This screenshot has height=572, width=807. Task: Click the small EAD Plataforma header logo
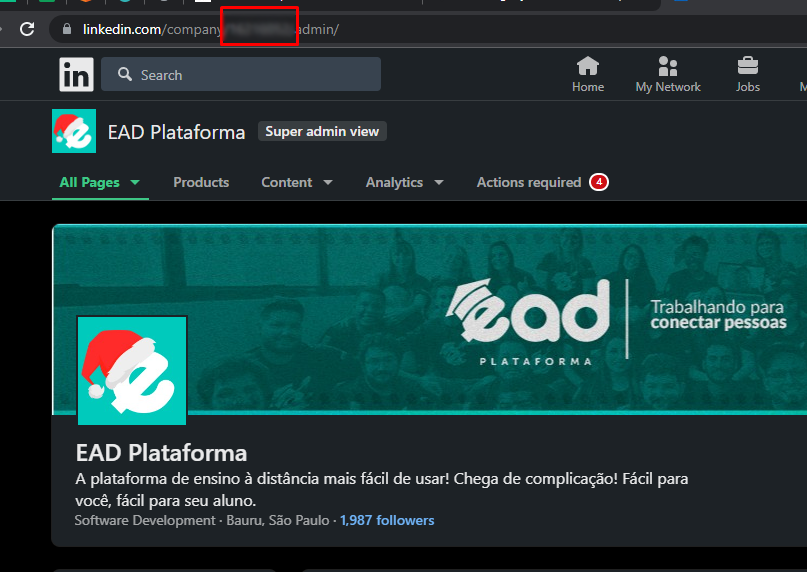(x=74, y=131)
